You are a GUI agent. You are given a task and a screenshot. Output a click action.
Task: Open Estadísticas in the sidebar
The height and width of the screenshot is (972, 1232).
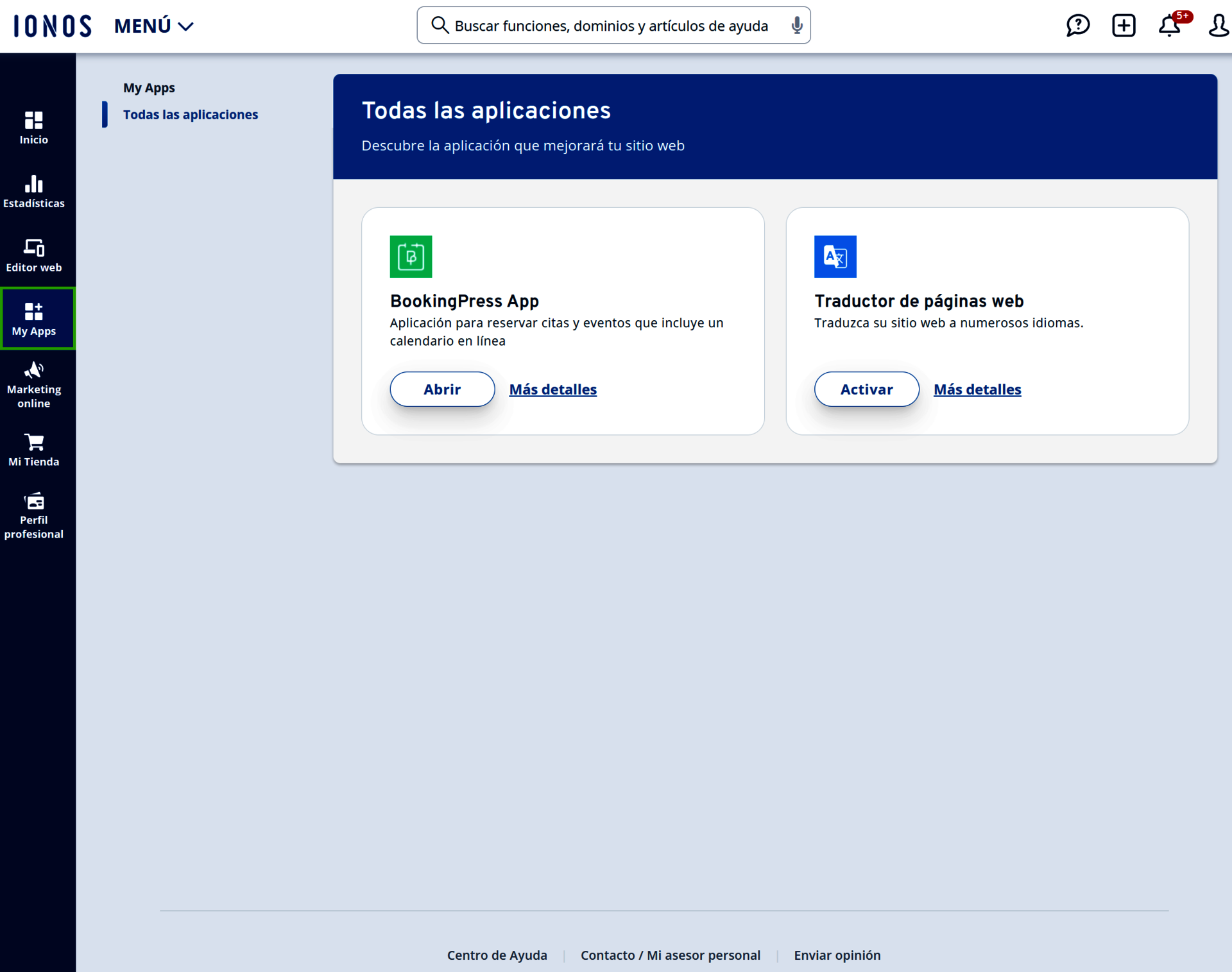34,191
